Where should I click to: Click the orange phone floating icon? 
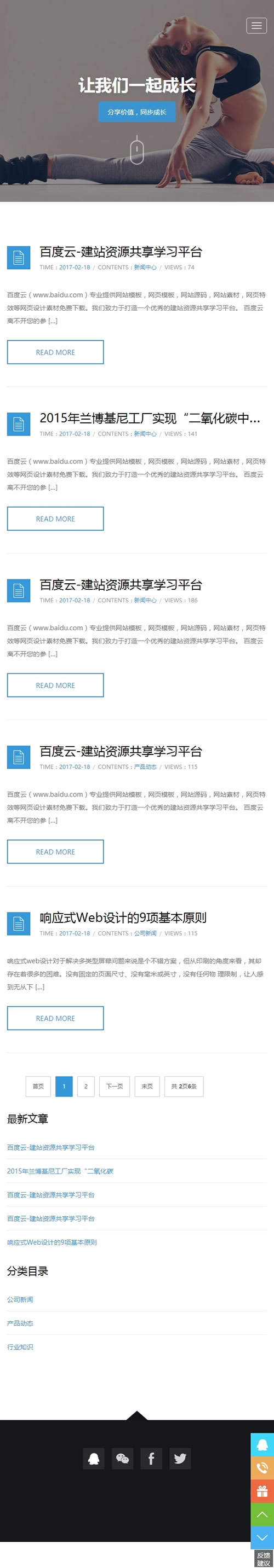(262, 1467)
